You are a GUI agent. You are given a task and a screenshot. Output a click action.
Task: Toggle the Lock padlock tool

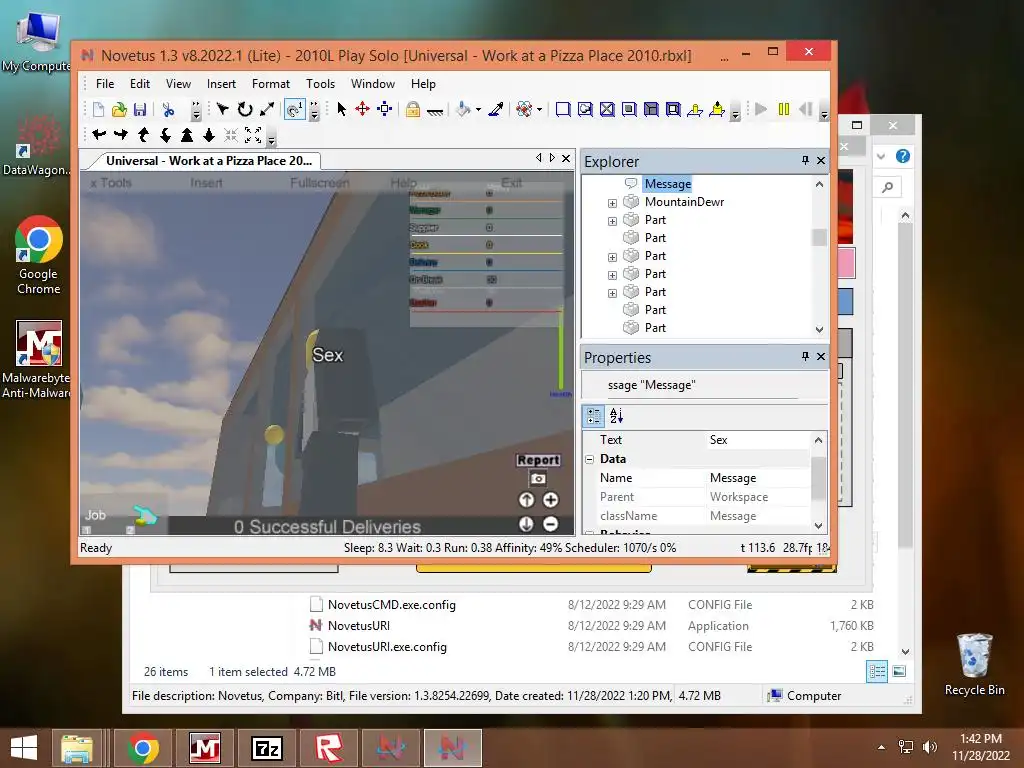point(413,109)
